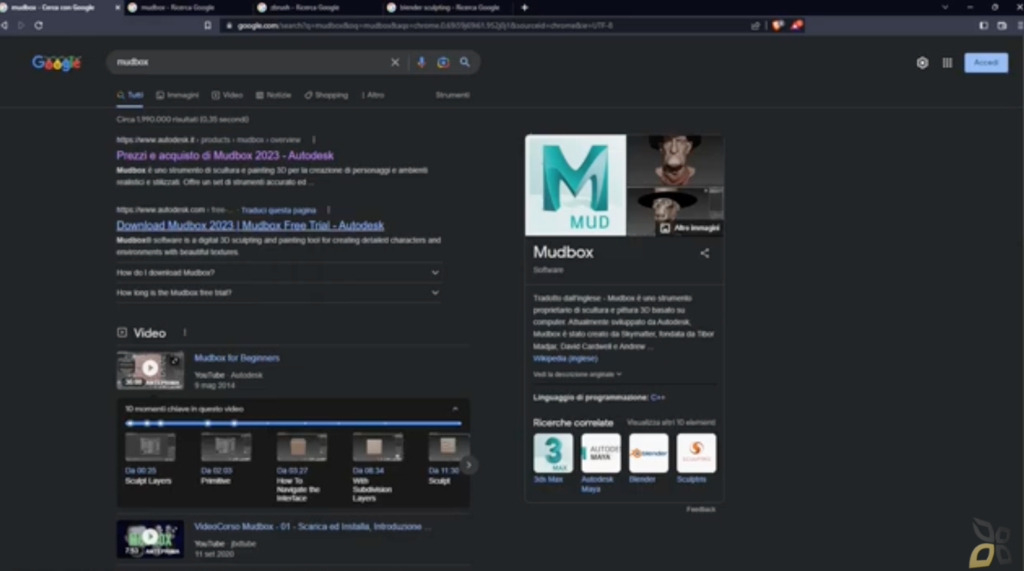Collapse the 10 momenti chiave section
Viewport: 1024px width, 571px height.
(x=455, y=409)
